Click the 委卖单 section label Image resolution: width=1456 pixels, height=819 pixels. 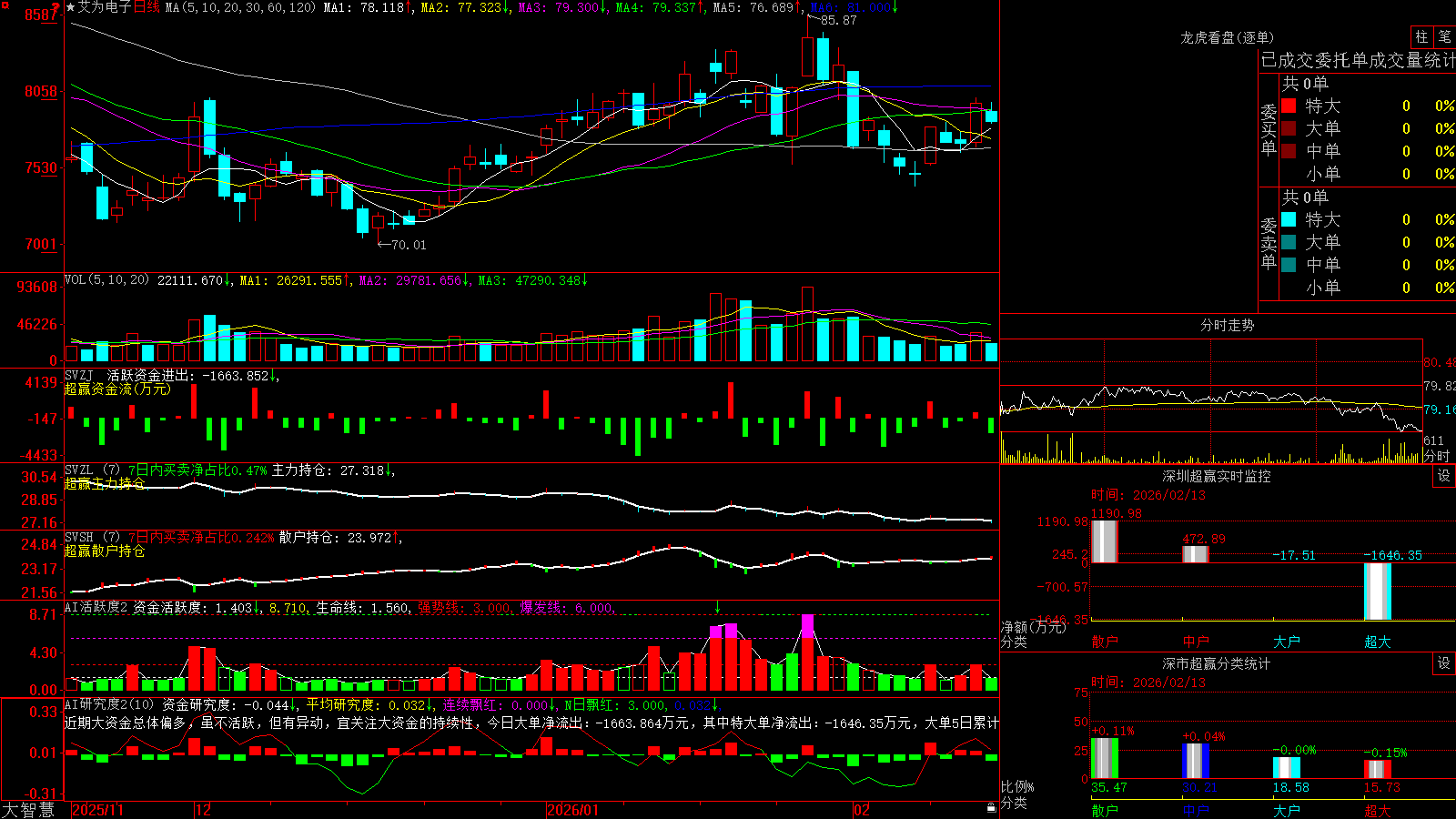pyautogui.click(x=1269, y=243)
